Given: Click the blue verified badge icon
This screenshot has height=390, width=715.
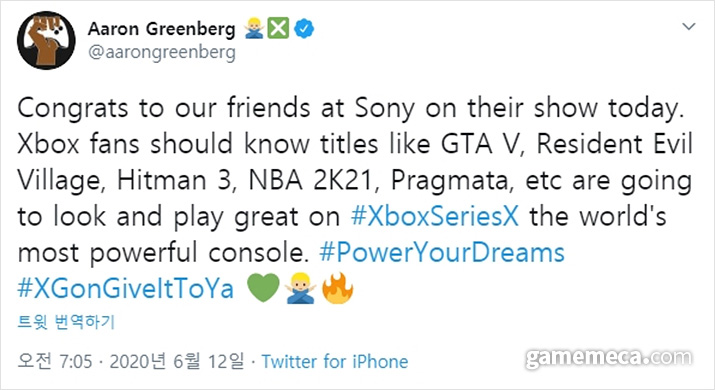Looking at the screenshot, I should [304, 28].
